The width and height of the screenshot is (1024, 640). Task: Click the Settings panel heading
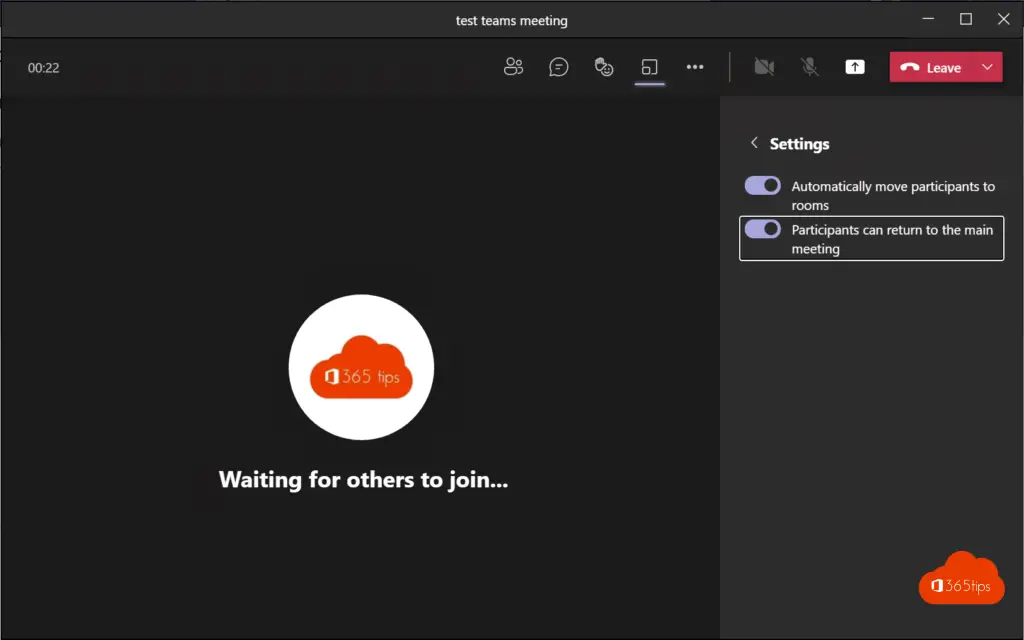(799, 144)
